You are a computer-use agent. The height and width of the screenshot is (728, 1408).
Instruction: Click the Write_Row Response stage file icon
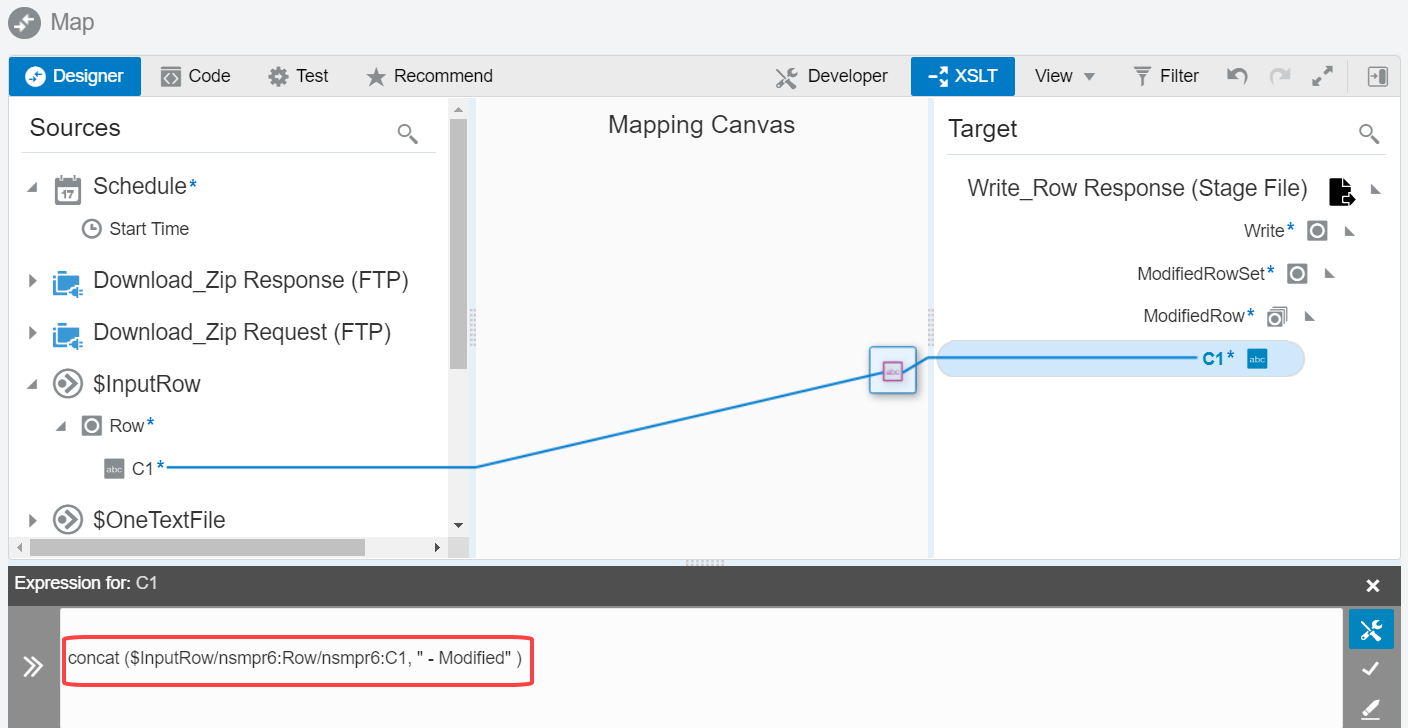click(1341, 192)
